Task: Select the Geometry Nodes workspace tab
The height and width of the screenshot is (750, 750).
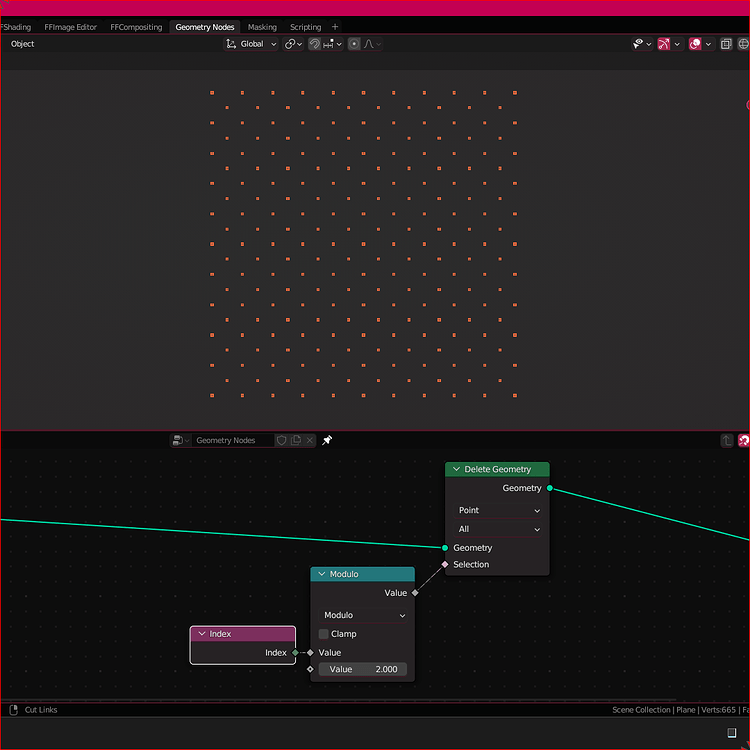Action: [x=205, y=27]
